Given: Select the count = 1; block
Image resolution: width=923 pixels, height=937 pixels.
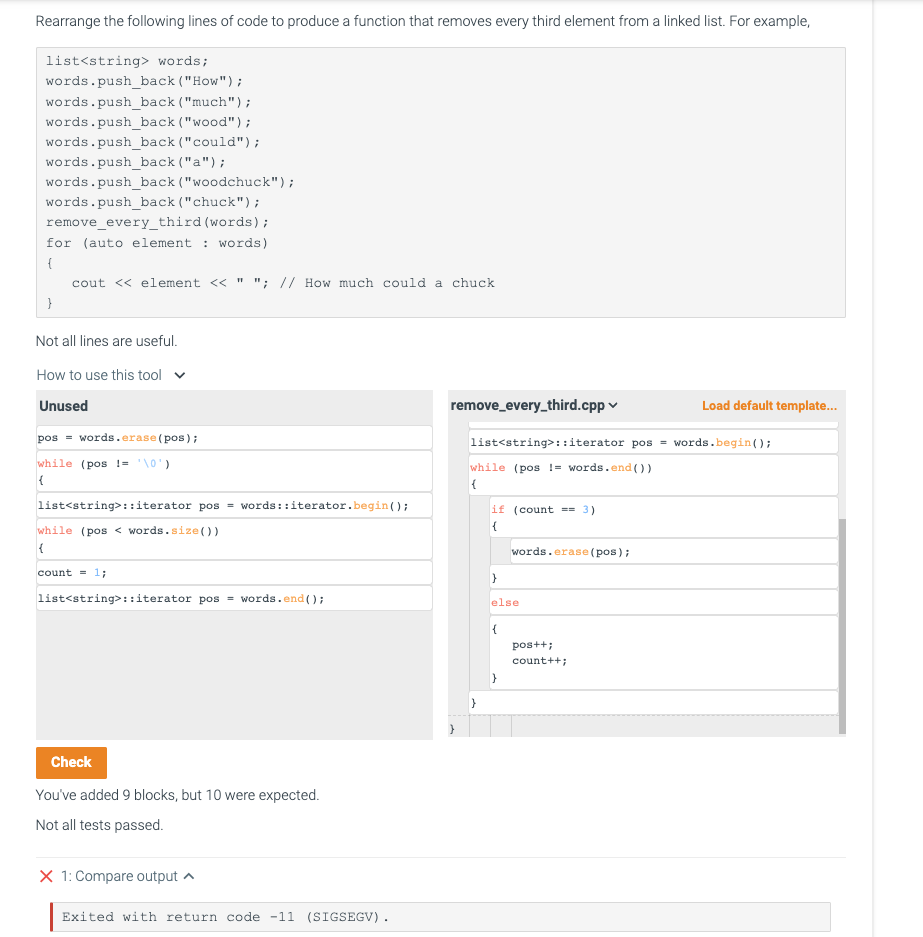Looking at the screenshot, I should [234, 572].
